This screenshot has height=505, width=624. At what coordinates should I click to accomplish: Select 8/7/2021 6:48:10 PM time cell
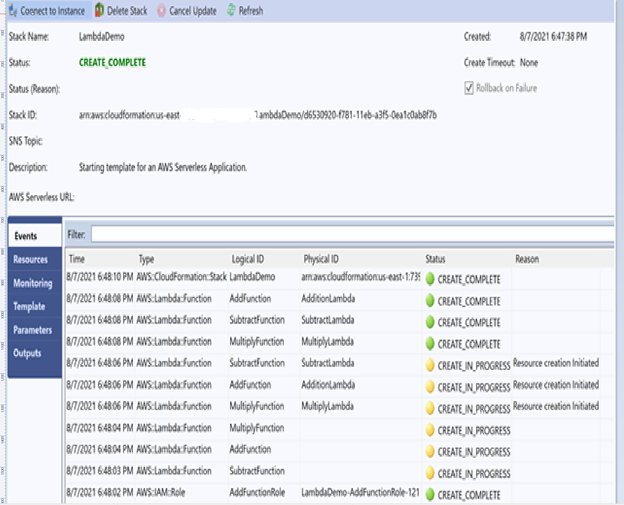[x=100, y=277]
